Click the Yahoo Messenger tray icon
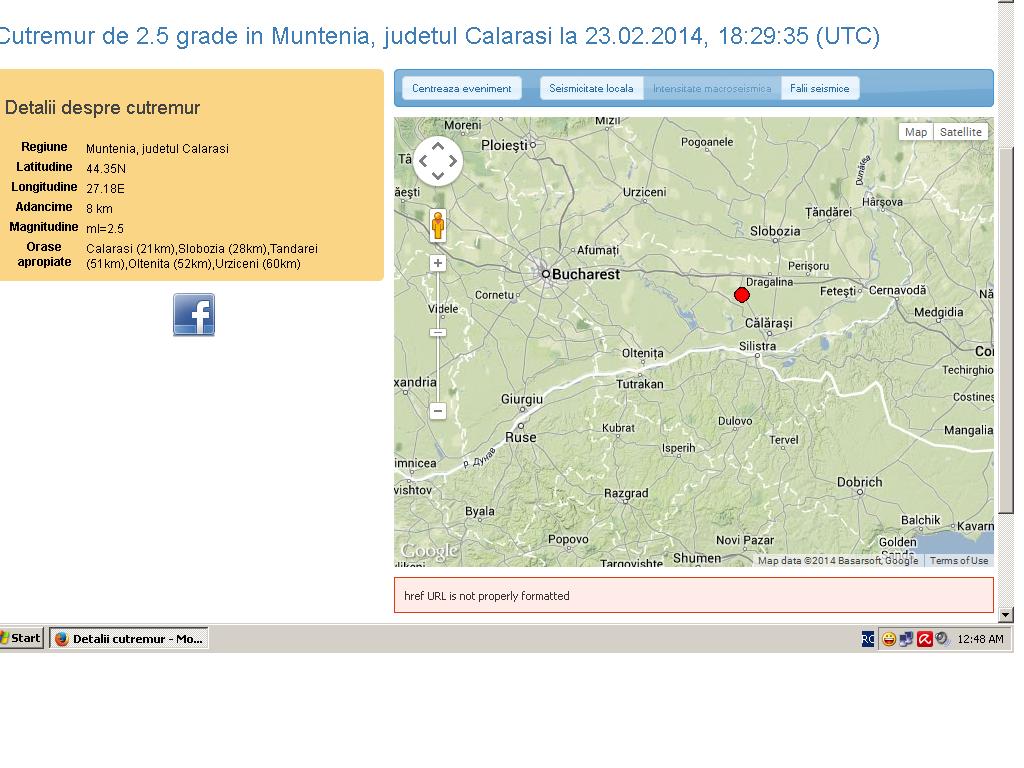The width and height of the screenshot is (1024, 768). (888, 639)
